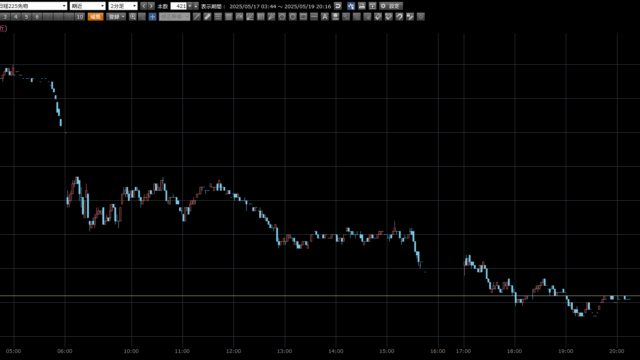Viewport: 640px width, 360px height.
Task: Click the 15:00 time axis label
Action: coord(387,351)
